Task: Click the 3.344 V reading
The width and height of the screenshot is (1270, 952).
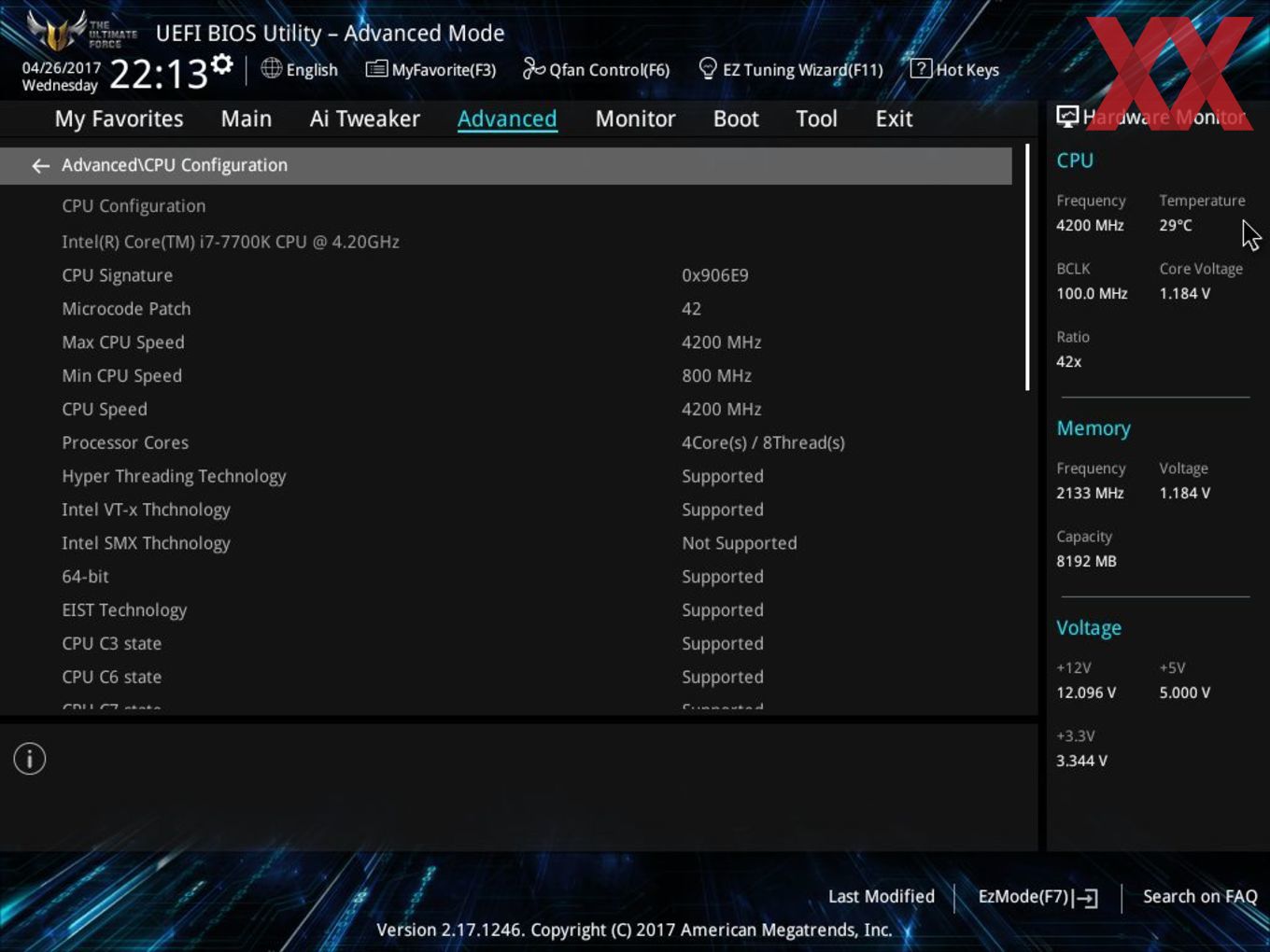Action: click(1081, 761)
